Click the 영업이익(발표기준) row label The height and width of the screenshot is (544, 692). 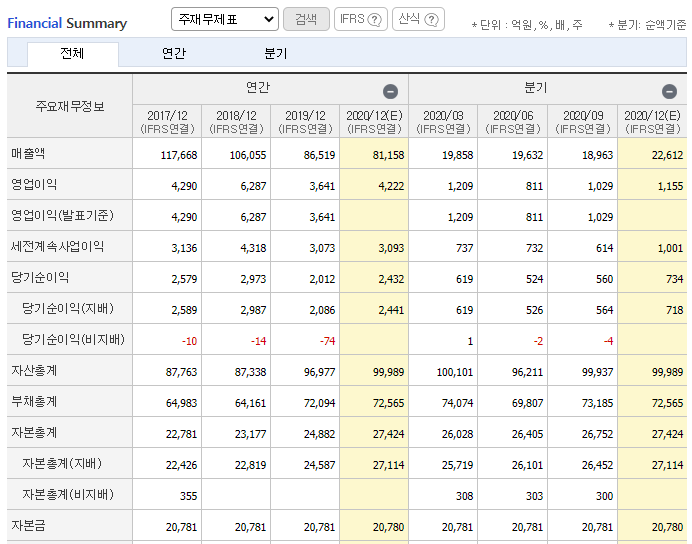(x=62, y=215)
